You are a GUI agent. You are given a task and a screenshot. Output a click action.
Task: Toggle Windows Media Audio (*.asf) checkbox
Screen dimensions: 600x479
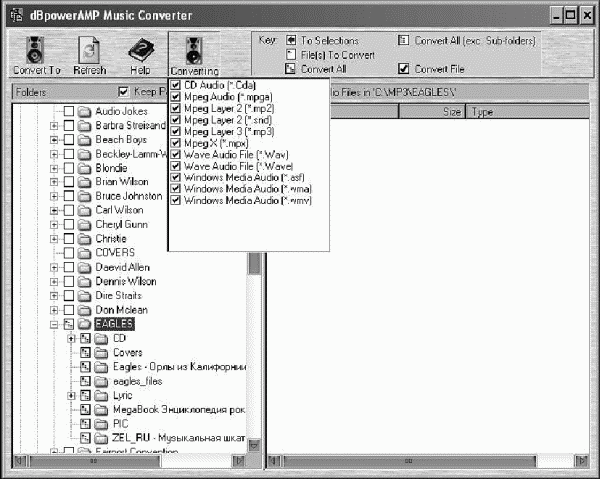[x=175, y=177]
